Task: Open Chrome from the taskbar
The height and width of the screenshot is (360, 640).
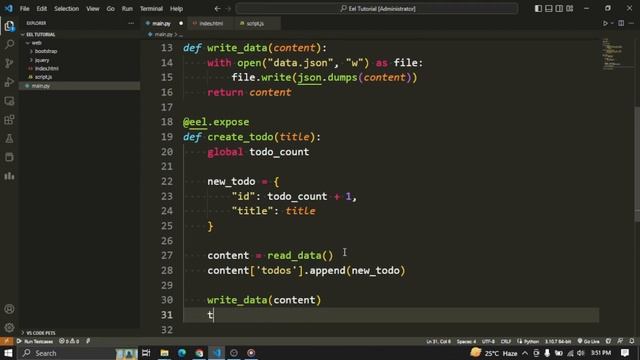Action: point(199,353)
